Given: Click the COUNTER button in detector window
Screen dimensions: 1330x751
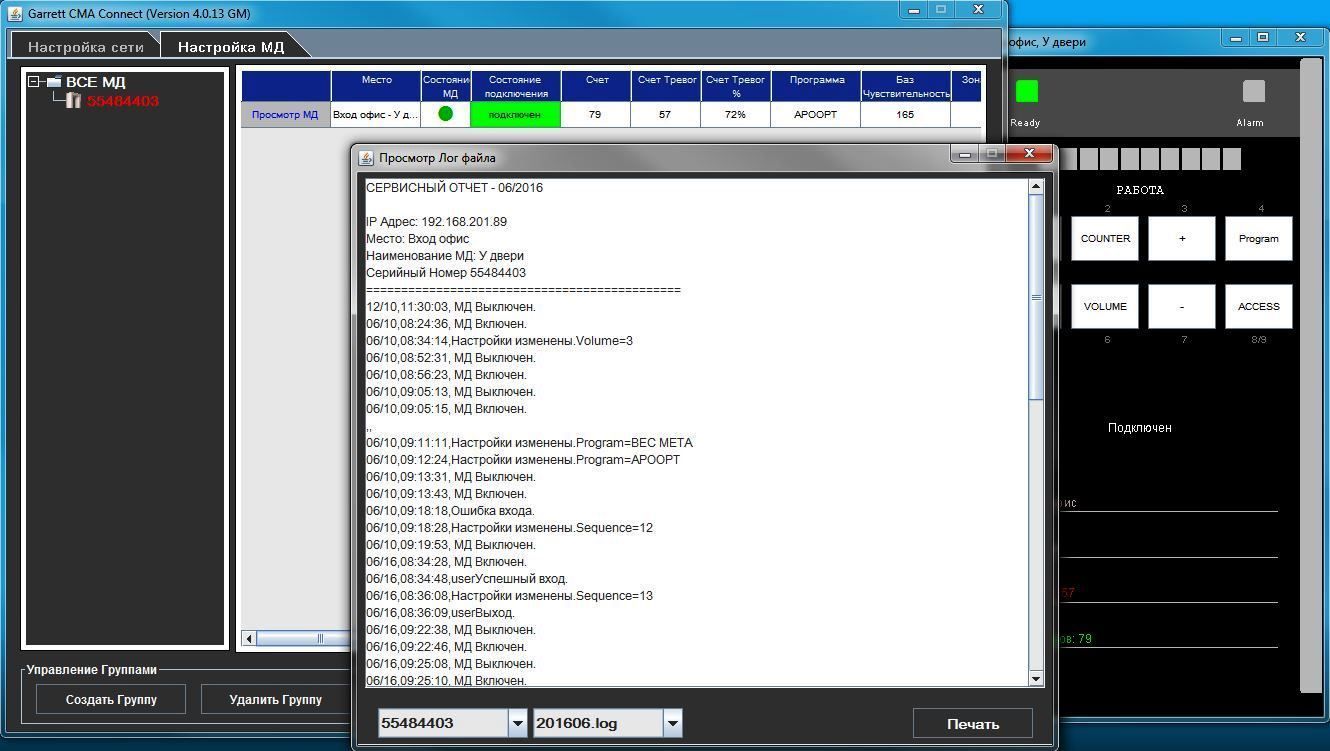Looking at the screenshot, I should pos(1105,239).
